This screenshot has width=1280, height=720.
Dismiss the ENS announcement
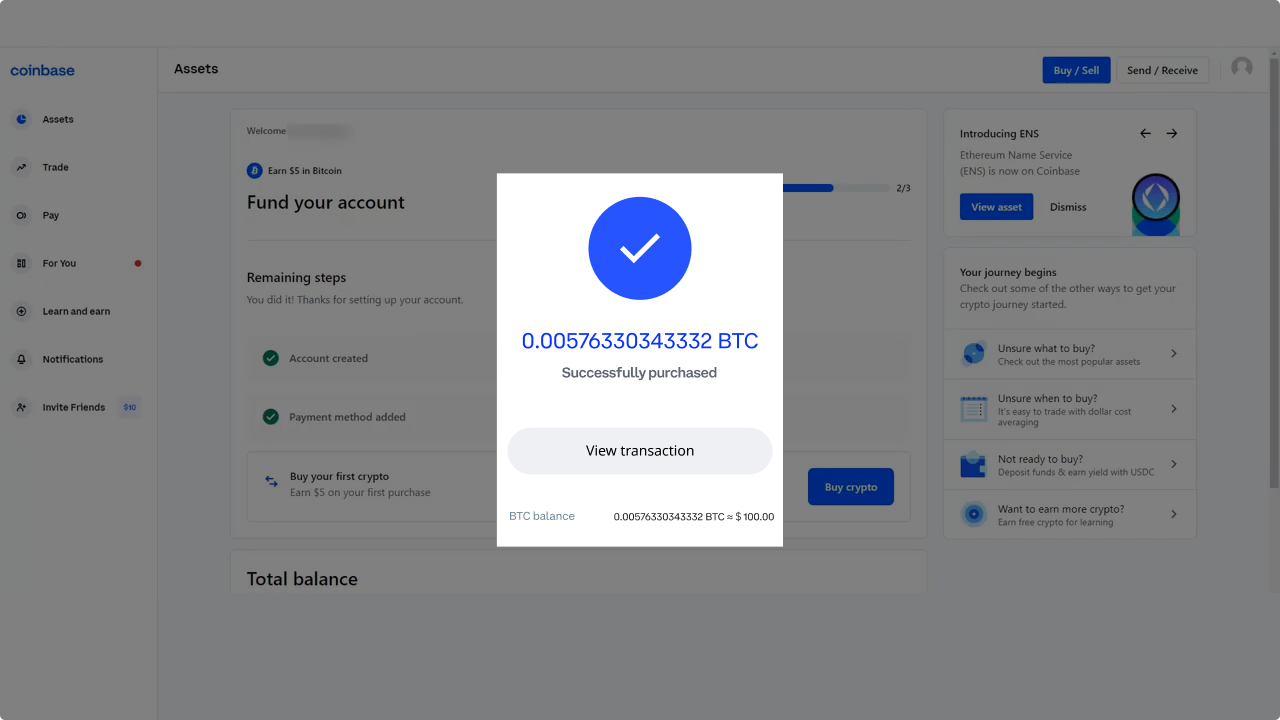tap(1068, 207)
